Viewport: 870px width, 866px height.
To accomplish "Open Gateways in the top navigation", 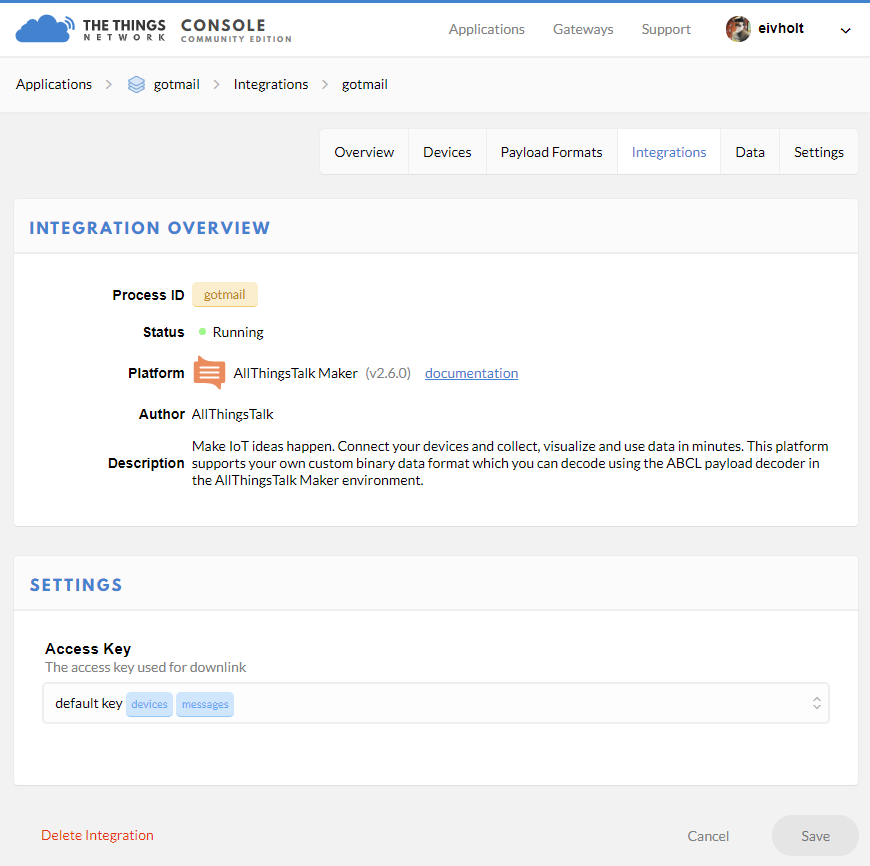I will point(583,29).
